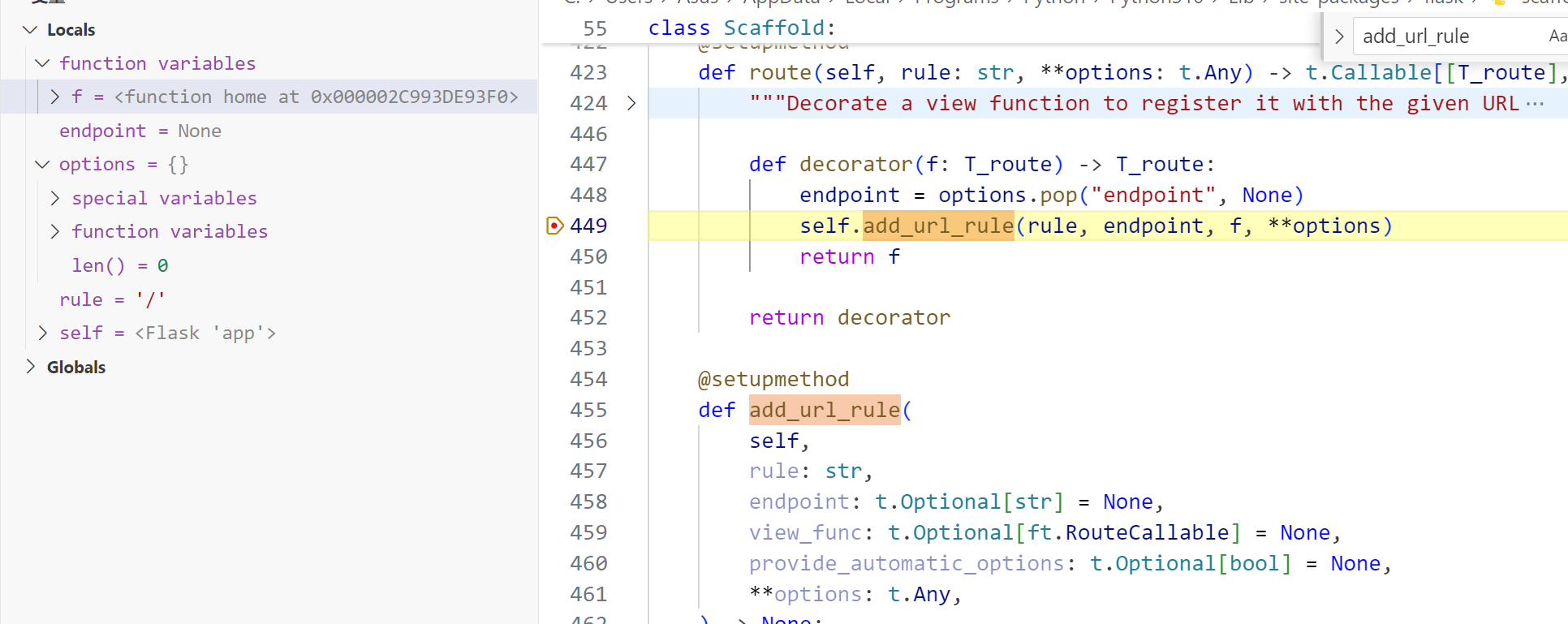Select the len() = 0 row
1568x624 pixels.
[269, 265]
